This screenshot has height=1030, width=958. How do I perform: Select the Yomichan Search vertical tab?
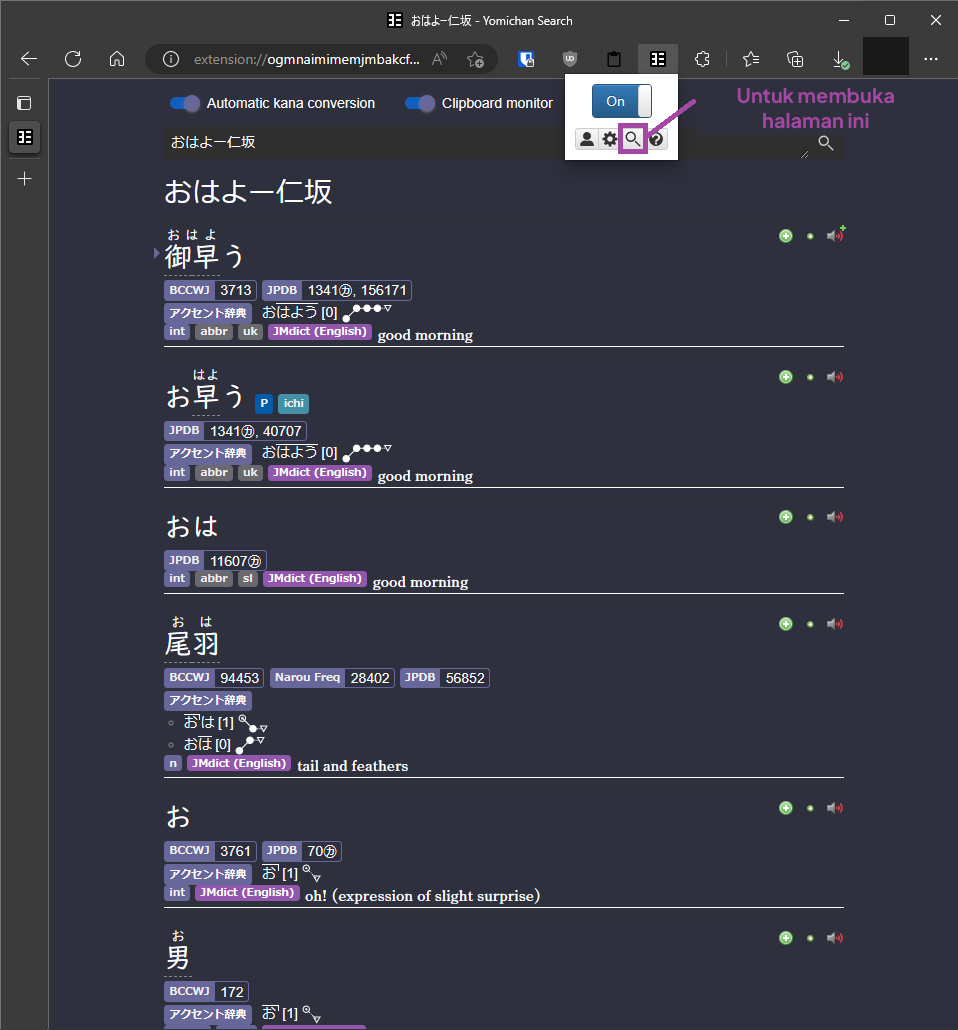[x=25, y=137]
